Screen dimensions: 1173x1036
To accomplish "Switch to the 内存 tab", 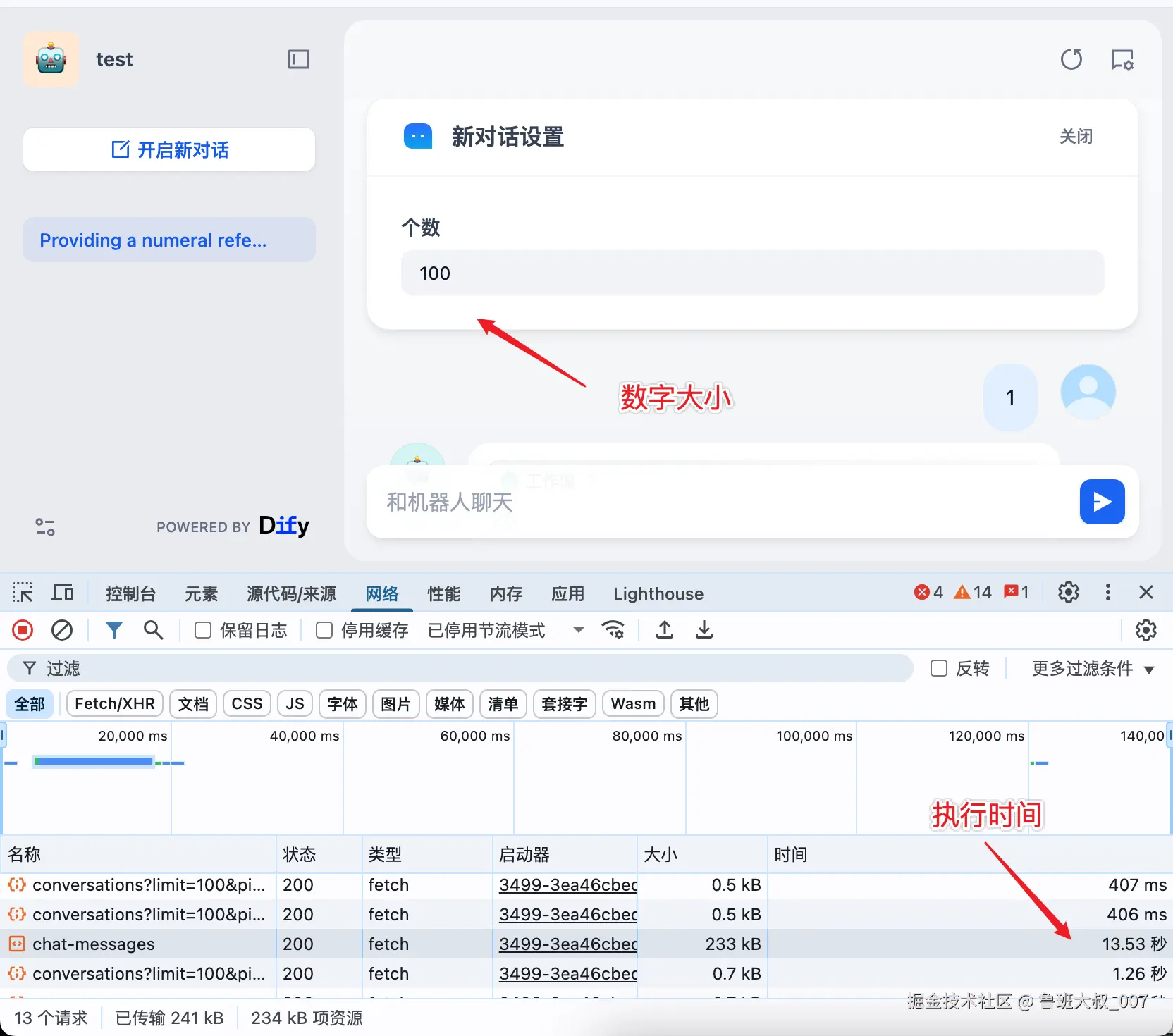I will [506, 593].
